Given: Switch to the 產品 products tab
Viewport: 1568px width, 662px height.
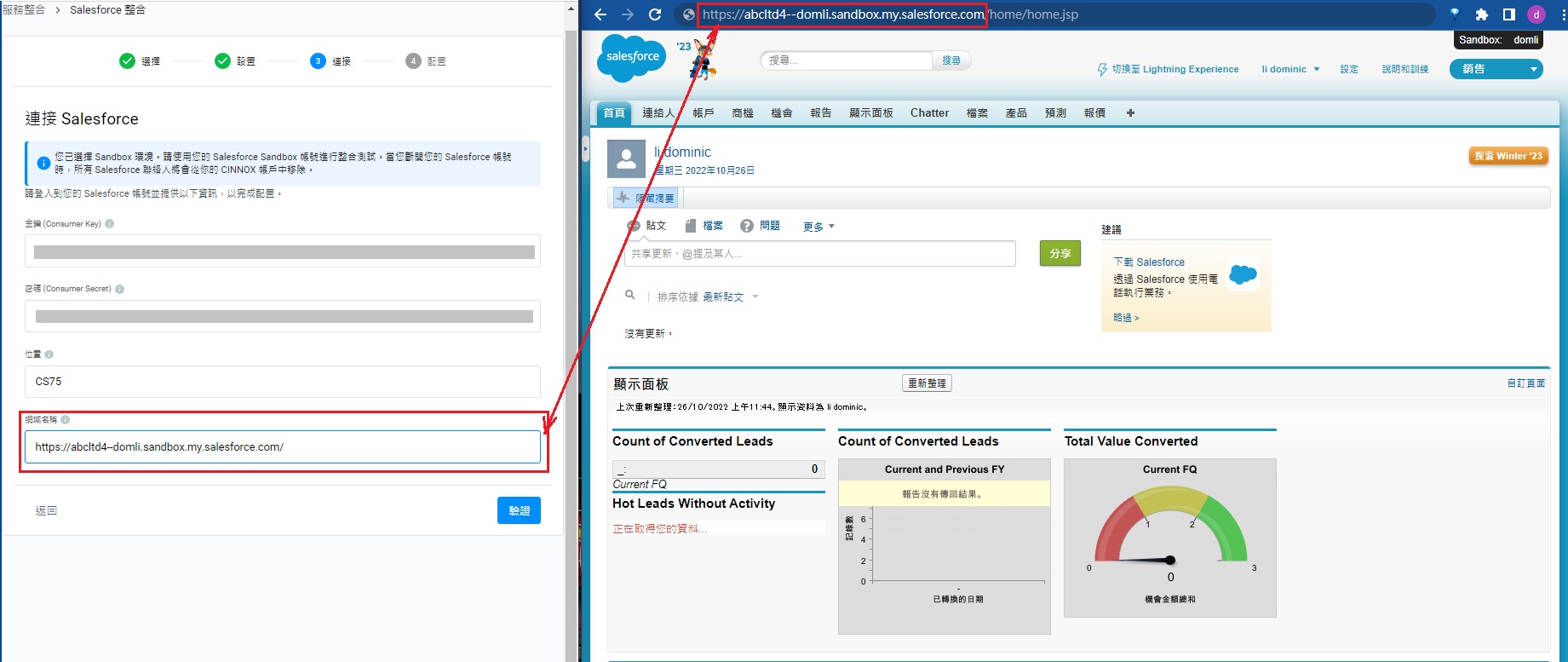Looking at the screenshot, I should tap(1017, 112).
